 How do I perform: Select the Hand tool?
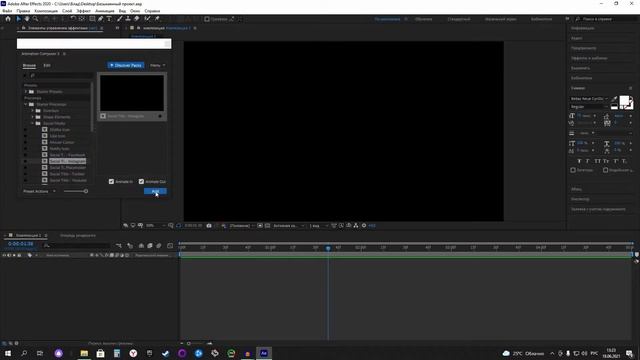(27, 19)
